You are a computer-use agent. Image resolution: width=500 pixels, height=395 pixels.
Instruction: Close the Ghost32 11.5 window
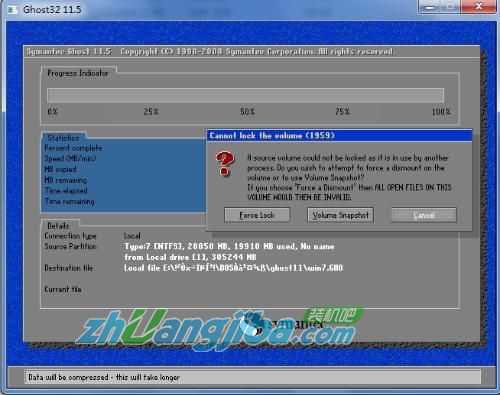(x=479, y=6)
